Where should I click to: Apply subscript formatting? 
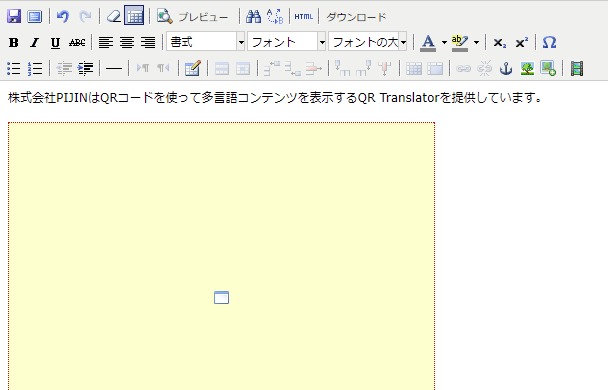[500, 42]
